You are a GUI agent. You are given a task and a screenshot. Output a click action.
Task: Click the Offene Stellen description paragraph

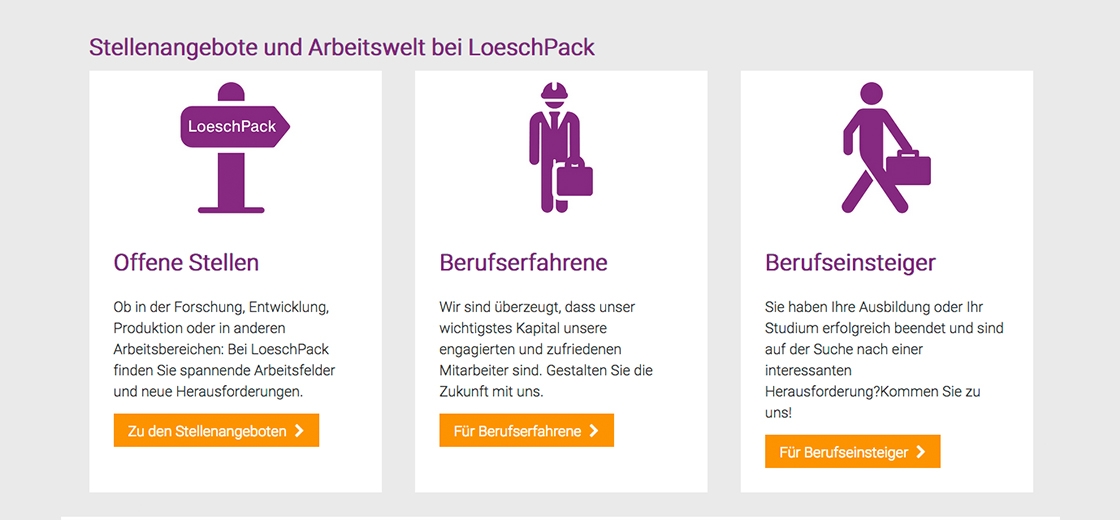222,349
